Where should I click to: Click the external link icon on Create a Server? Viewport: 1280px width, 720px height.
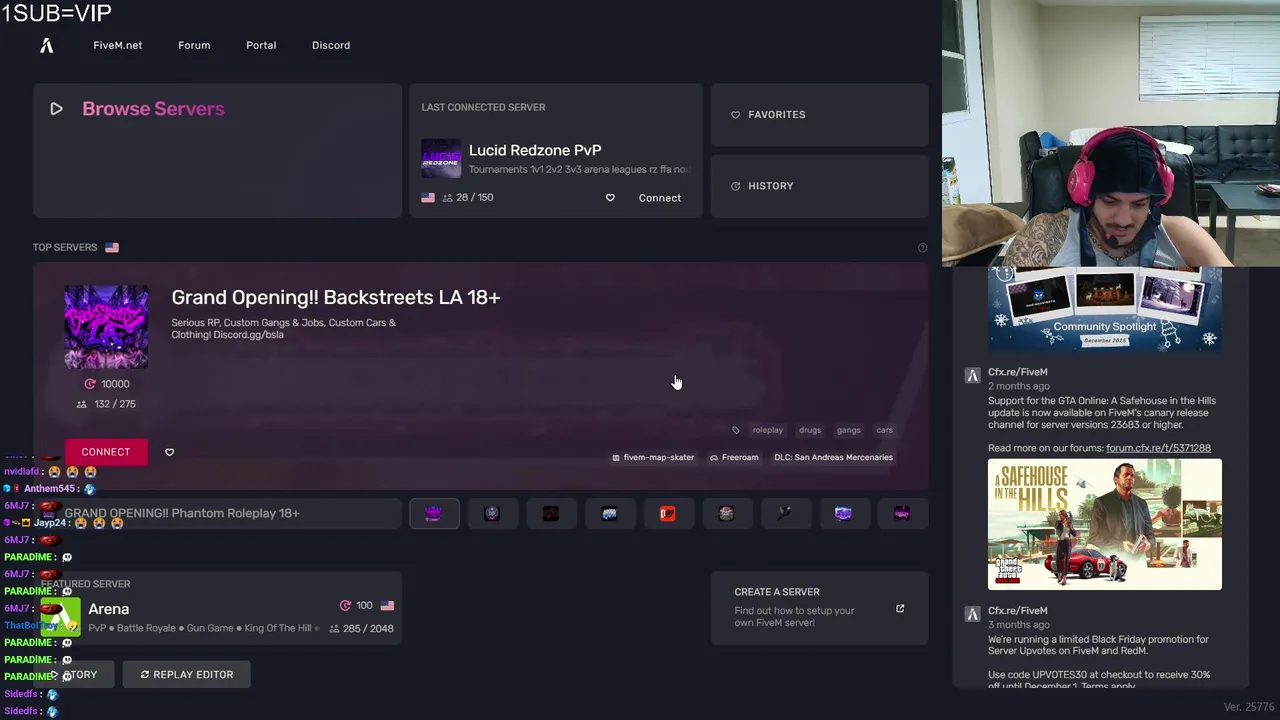point(900,608)
